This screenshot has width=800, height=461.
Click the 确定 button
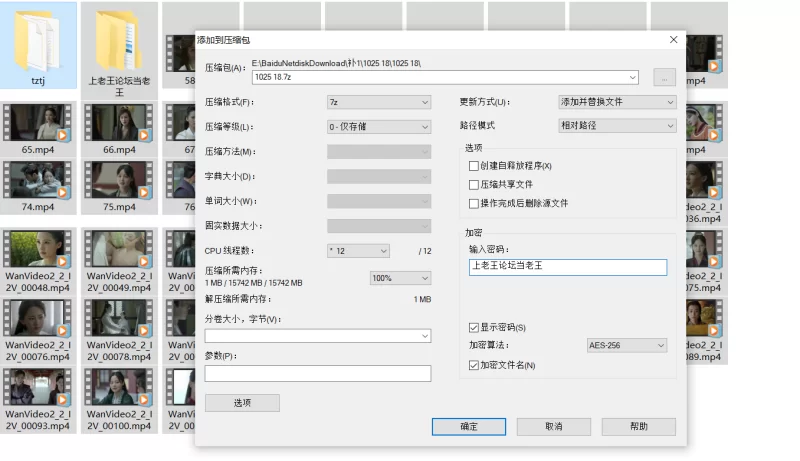coord(469,426)
